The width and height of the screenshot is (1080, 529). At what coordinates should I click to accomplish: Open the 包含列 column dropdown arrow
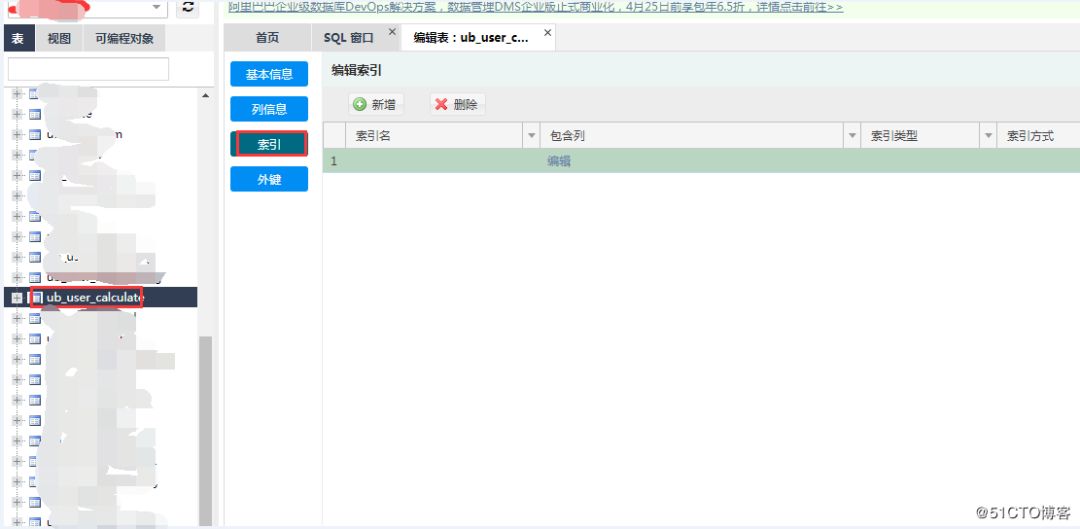(853, 136)
